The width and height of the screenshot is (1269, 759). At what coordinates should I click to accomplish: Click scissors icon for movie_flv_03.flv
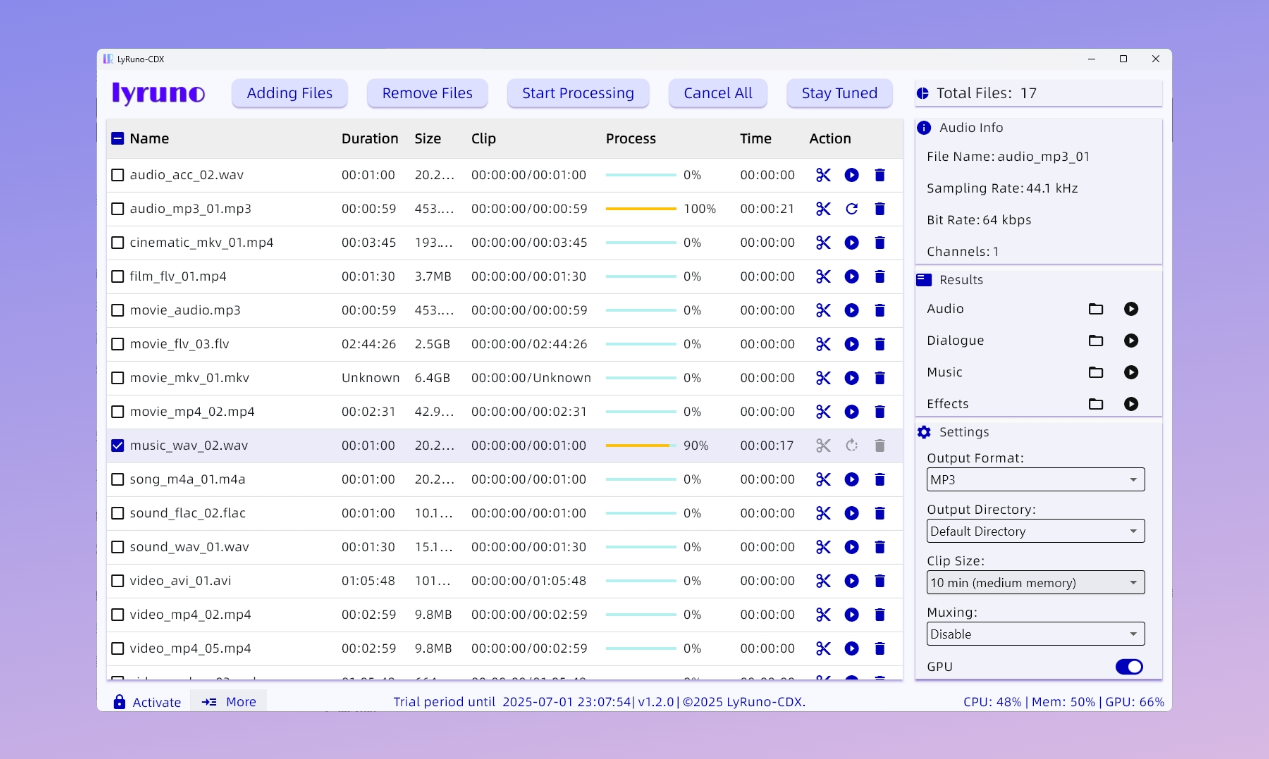coord(823,344)
